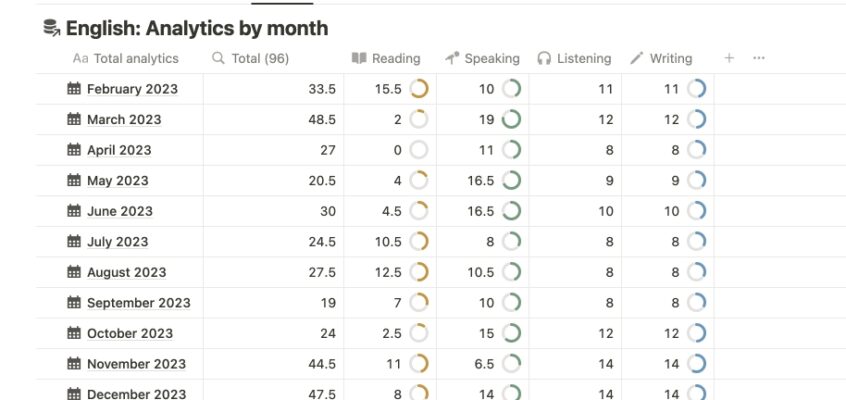Open the Total analytics column header menu
Image resolution: width=846 pixels, height=400 pixels.
(126, 58)
